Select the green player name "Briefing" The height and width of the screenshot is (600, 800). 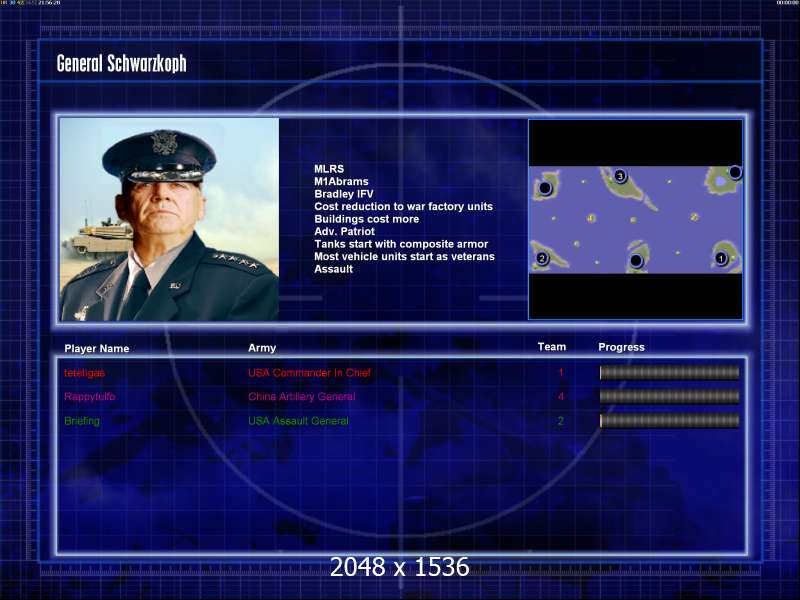coord(82,421)
